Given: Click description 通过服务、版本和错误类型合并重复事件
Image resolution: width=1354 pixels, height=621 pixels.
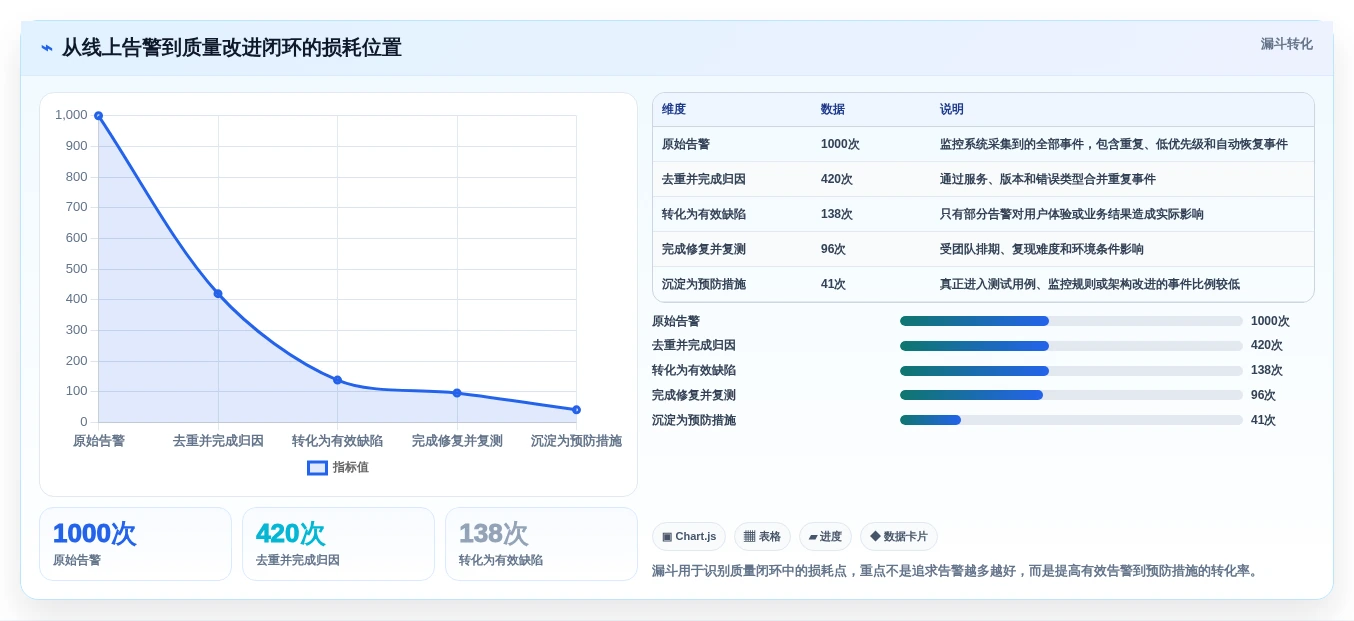Looking at the screenshot, I should point(1048,179).
